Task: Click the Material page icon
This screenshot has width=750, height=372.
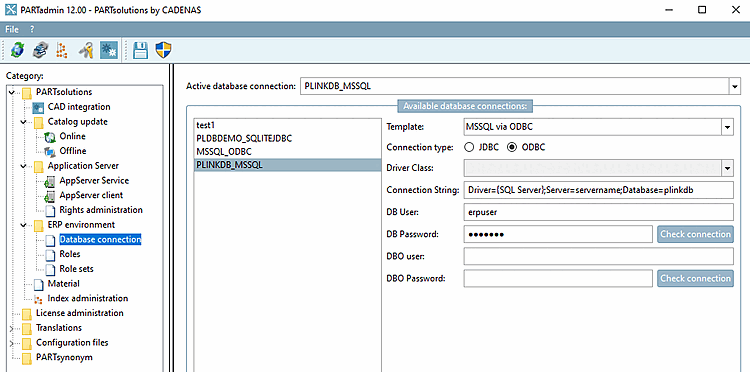Action: coord(39,284)
